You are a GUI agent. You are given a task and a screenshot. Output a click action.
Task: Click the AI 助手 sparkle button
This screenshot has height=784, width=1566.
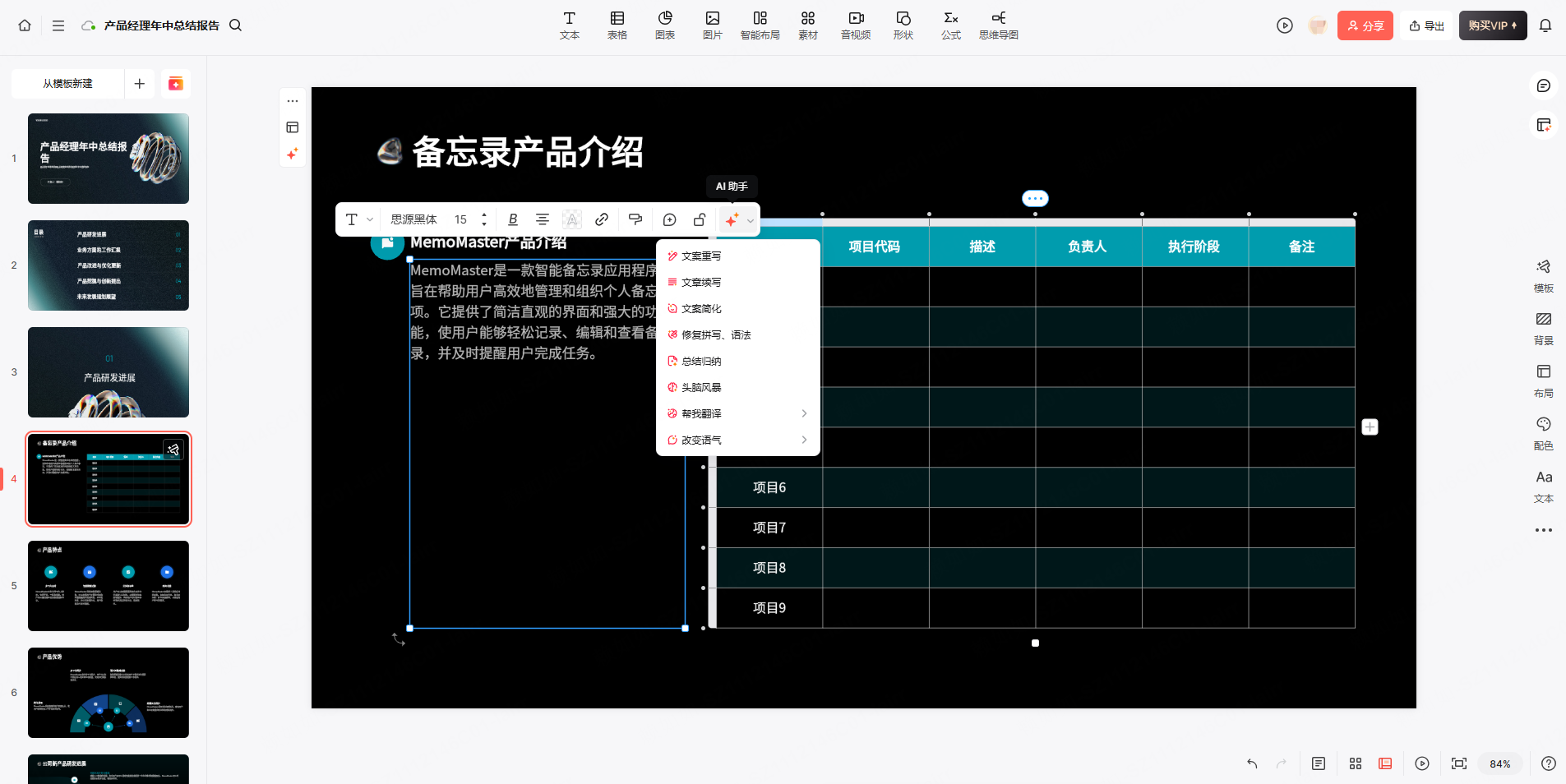732,219
